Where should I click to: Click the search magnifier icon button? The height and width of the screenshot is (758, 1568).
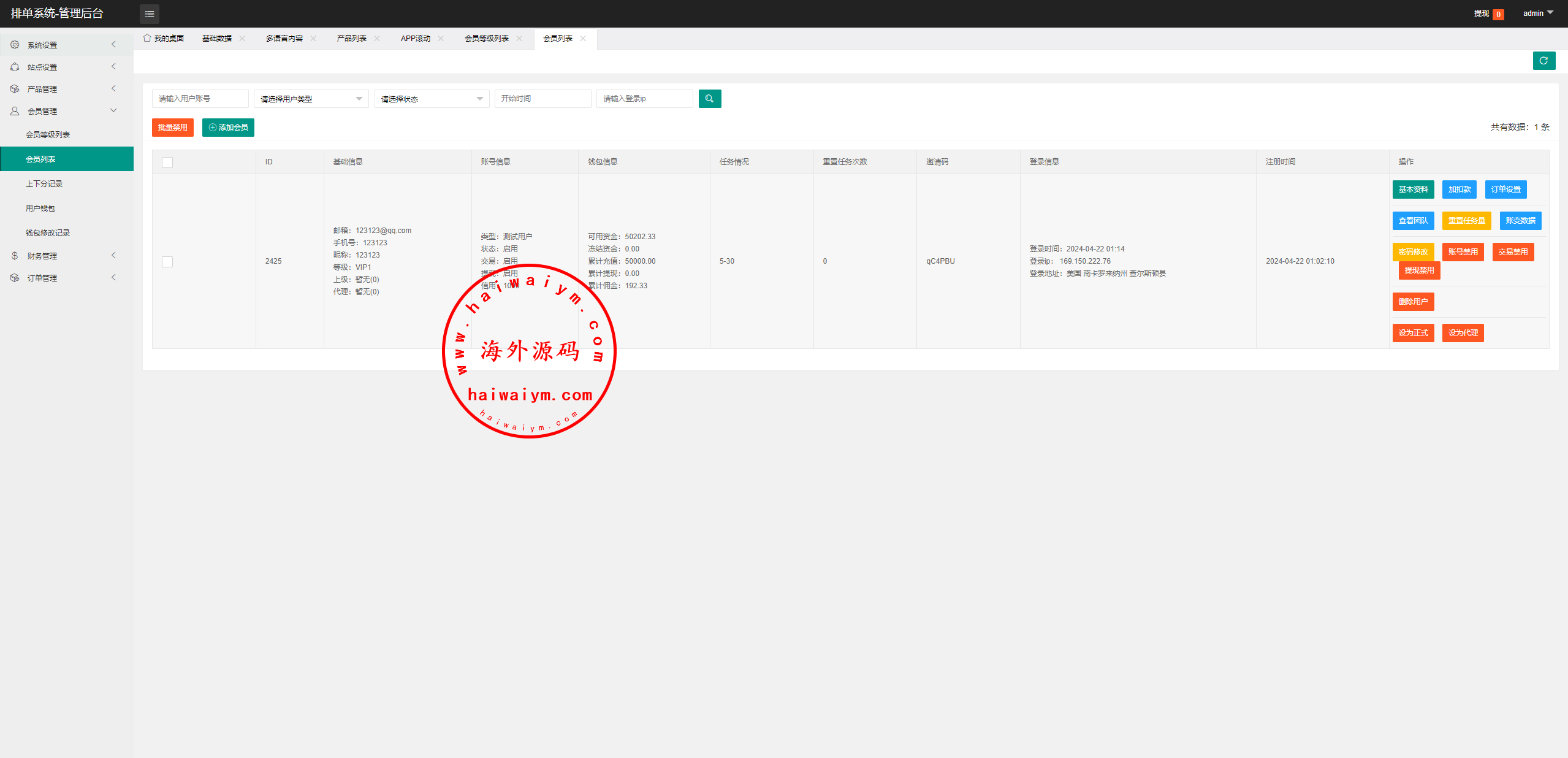point(709,99)
